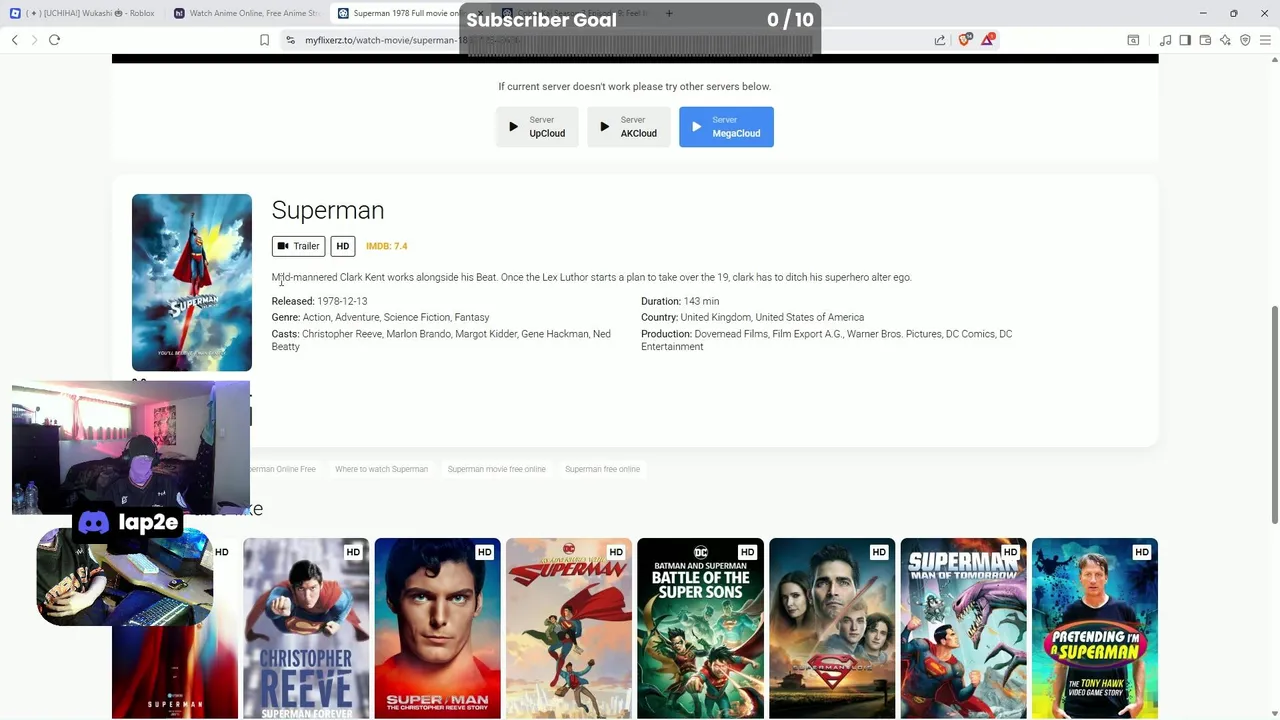1280x720 pixels.
Task: Open the tab search icon in toolbar
Action: pyautogui.click(x=1133, y=40)
